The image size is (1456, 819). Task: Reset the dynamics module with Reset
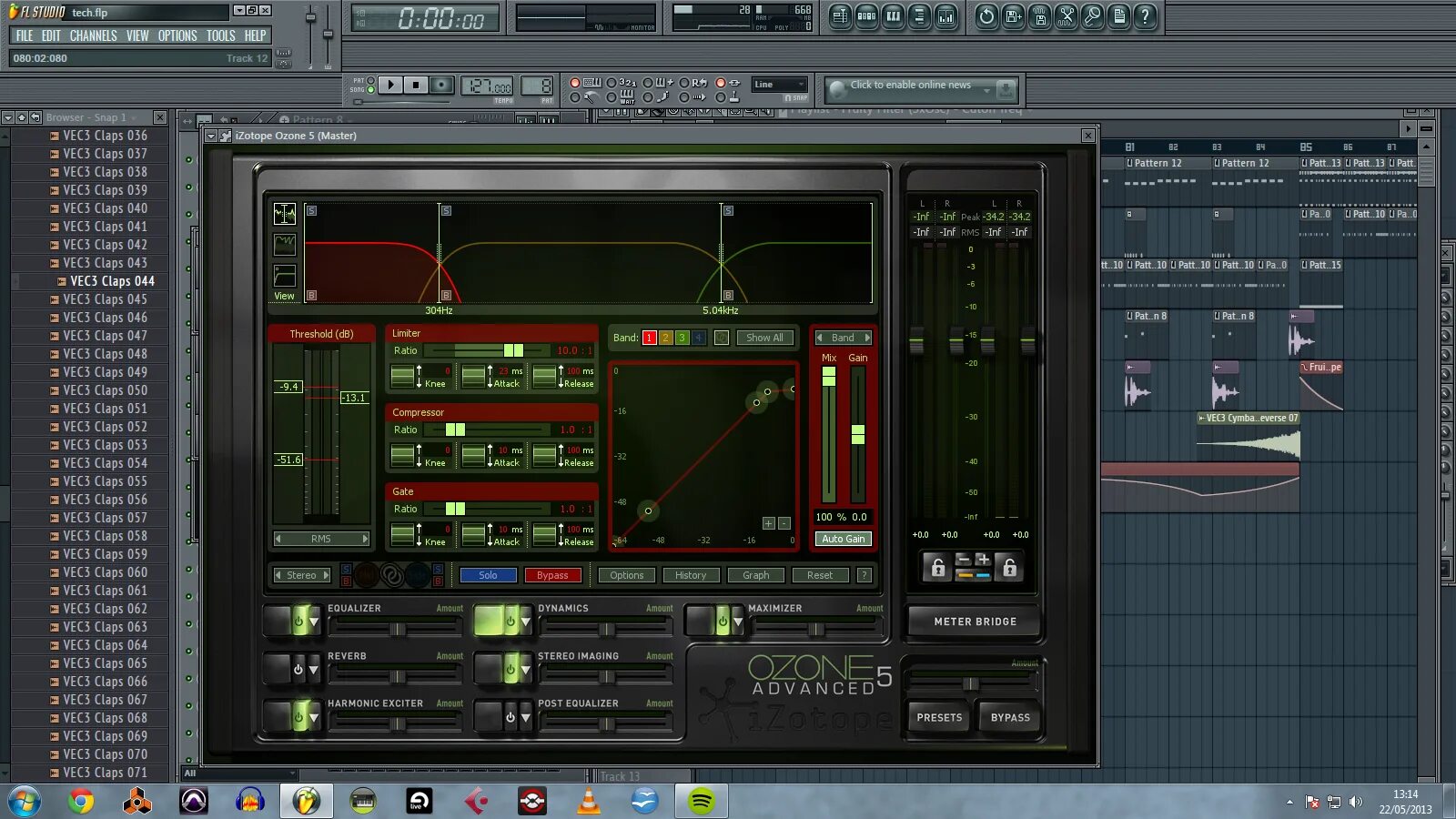click(x=820, y=575)
